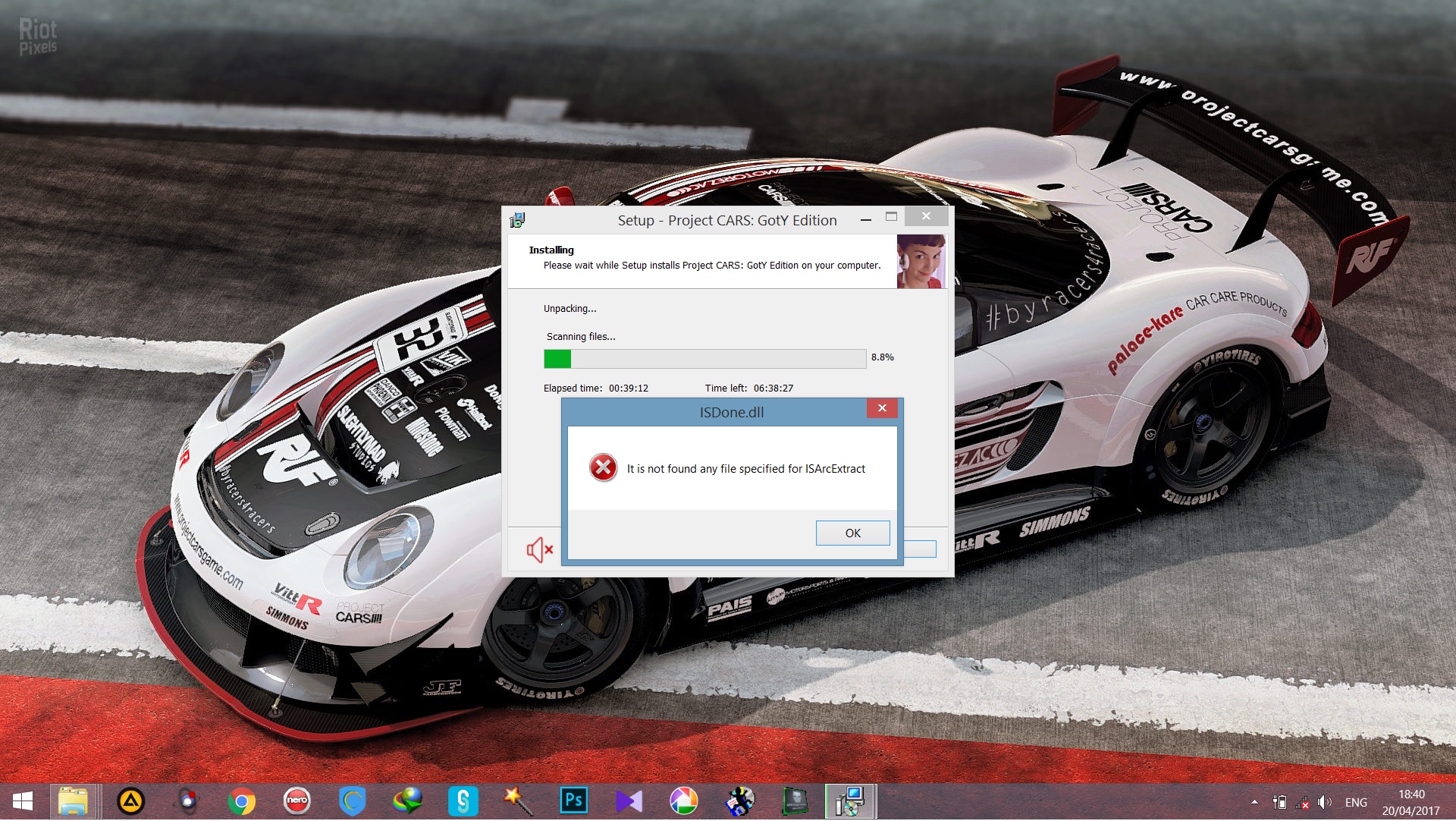Viewport: 1456px width, 821px height.
Task: Open Internet Download Manager taskbar icon
Action: point(407,801)
